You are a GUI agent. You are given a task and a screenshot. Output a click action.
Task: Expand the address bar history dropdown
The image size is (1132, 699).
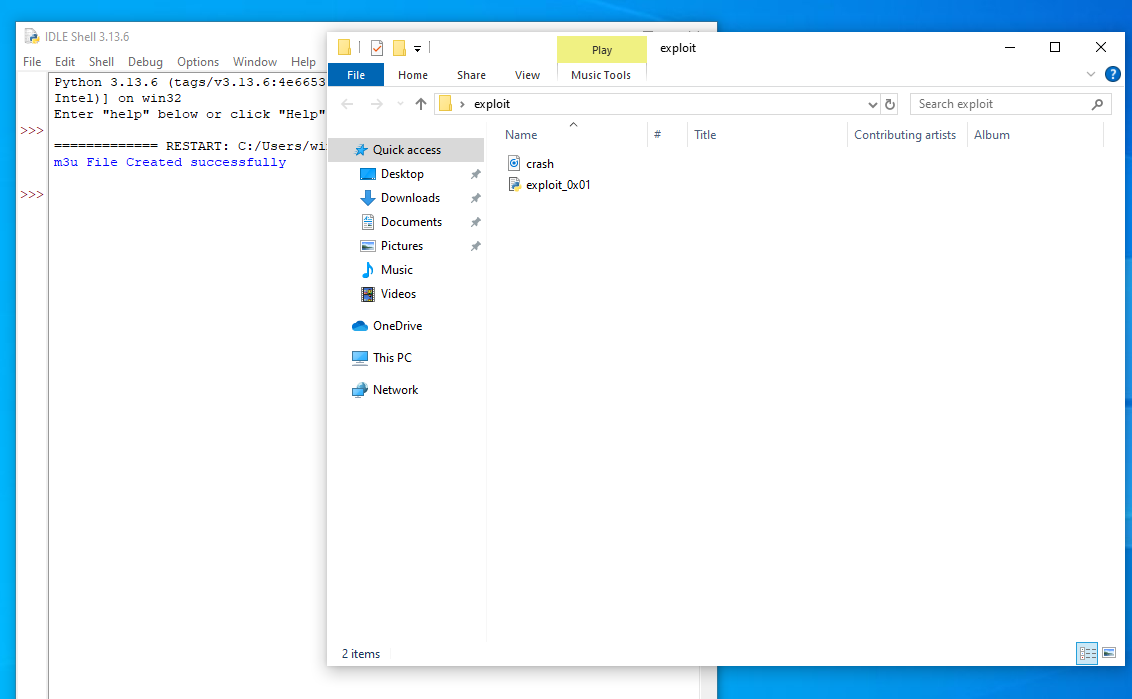(872, 104)
